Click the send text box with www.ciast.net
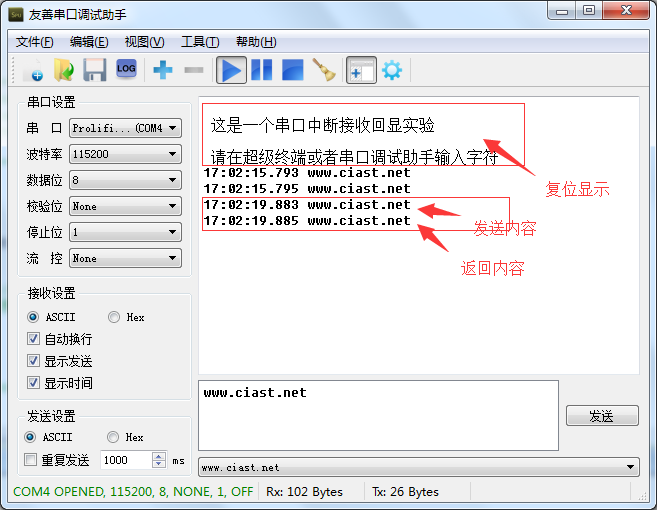The width and height of the screenshot is (657, 510). click(x=378, y=415)
